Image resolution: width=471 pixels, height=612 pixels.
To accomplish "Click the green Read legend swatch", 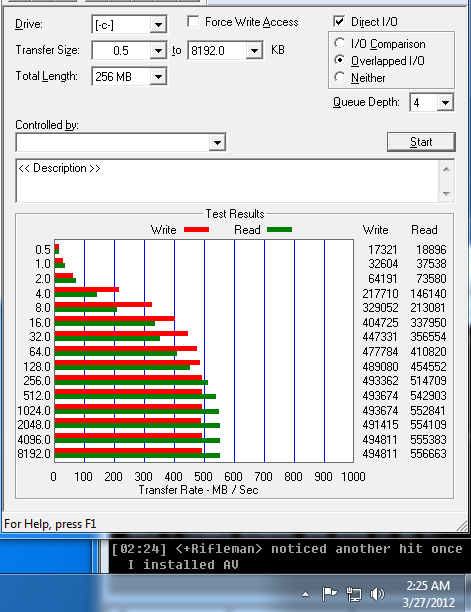I will 279,230.
